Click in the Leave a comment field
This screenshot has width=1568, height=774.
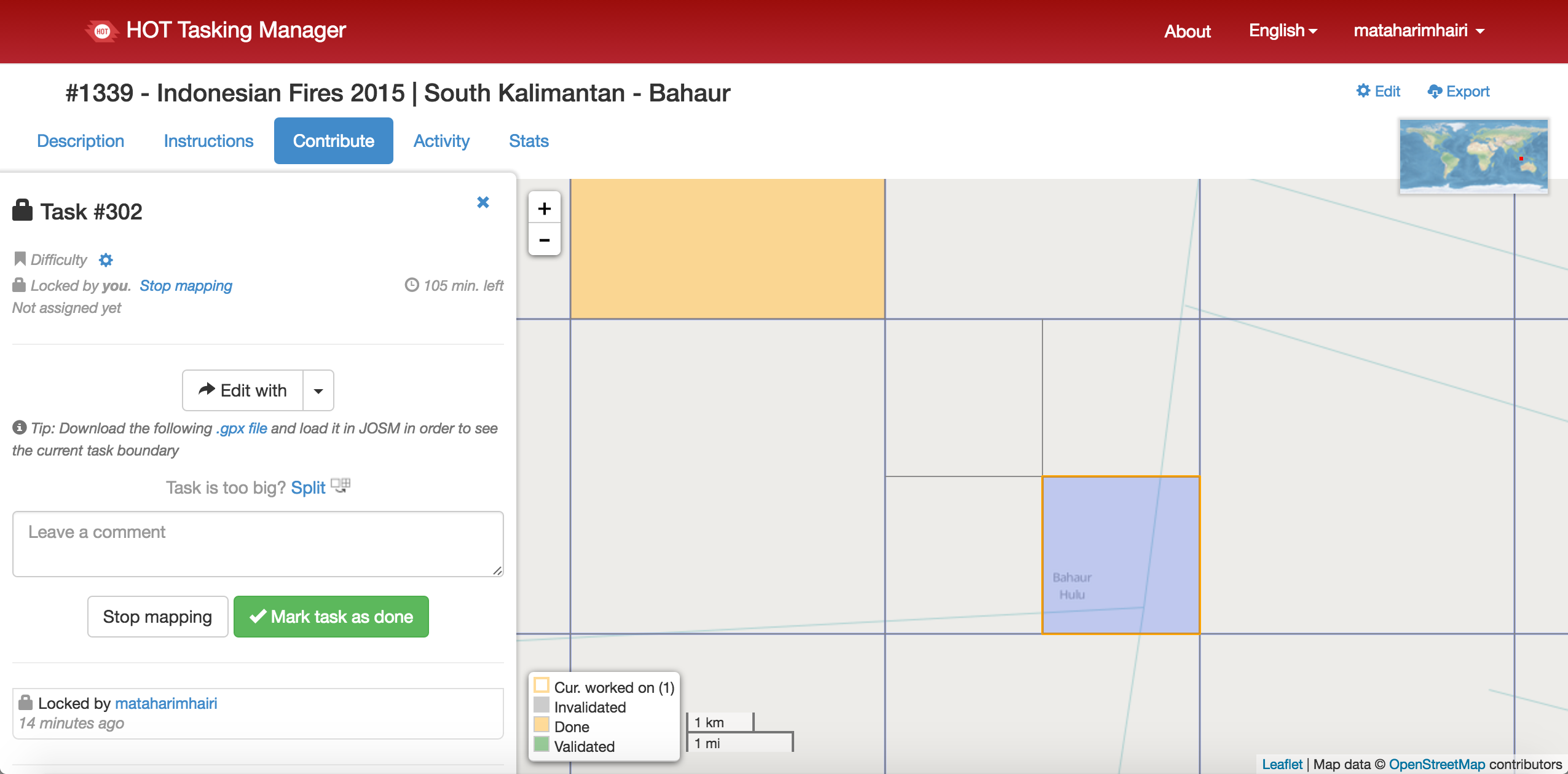click(x=258, y=544)
